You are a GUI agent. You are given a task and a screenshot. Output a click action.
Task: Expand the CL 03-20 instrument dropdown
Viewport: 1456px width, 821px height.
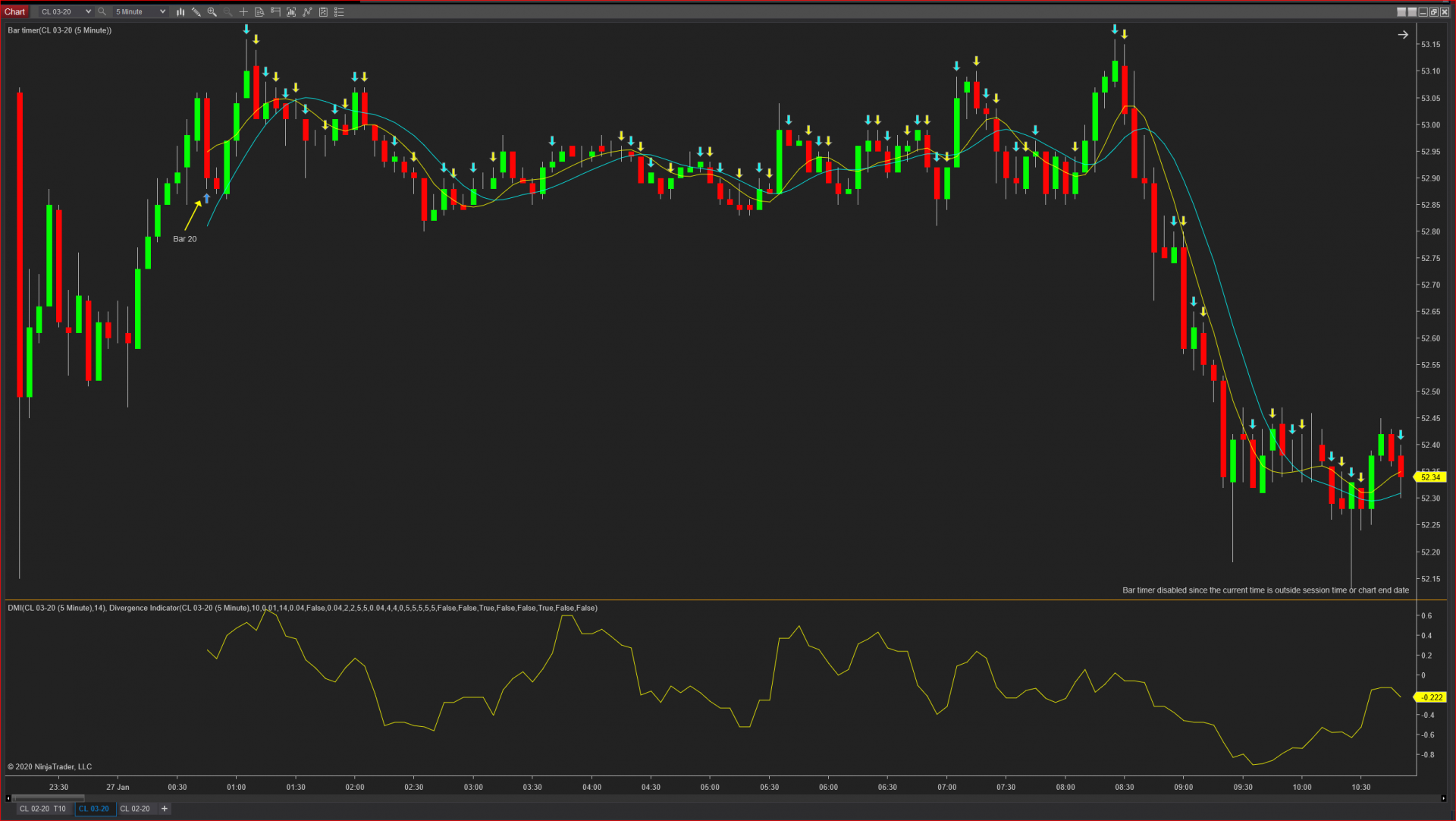point(88,11)
